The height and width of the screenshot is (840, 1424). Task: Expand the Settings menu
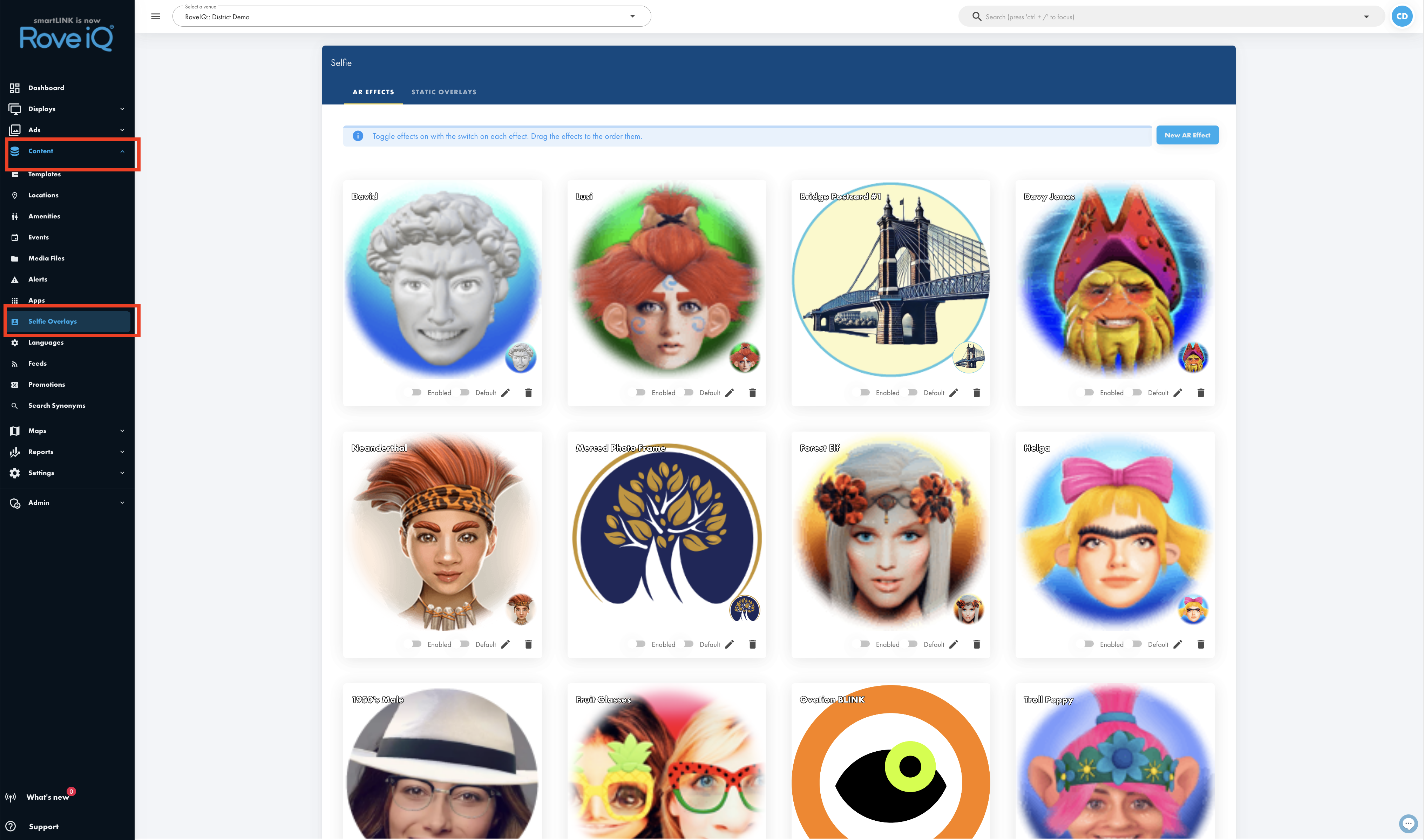click(67, 473)
